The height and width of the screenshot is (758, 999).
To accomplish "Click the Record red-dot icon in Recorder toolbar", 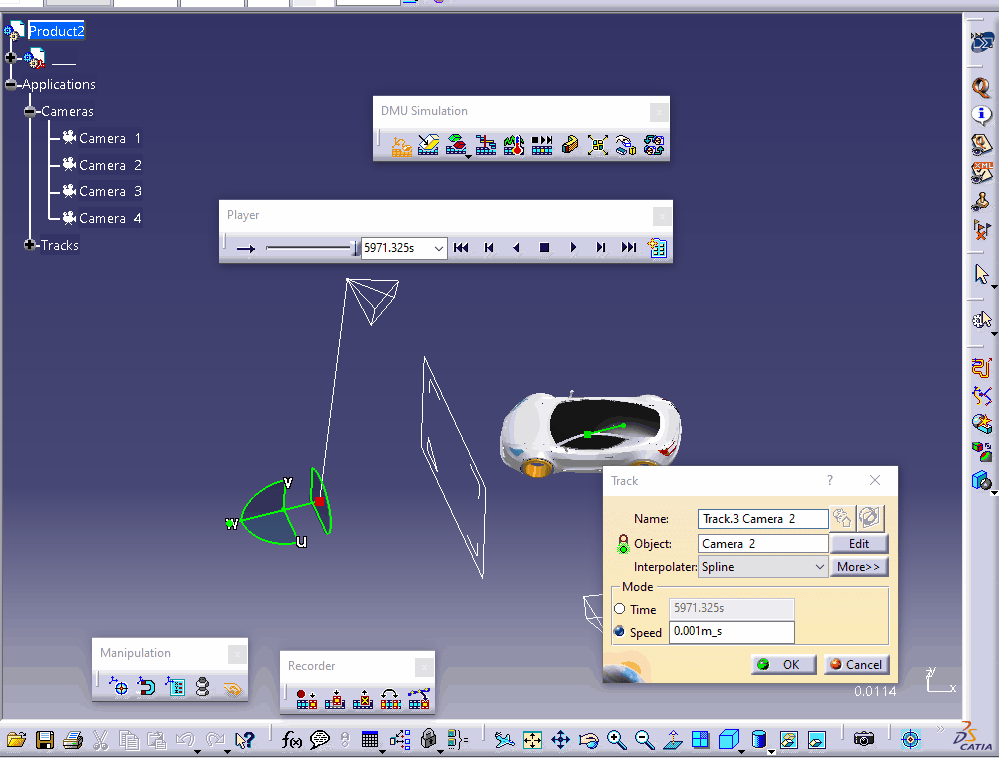I will [x=306, y=699].
